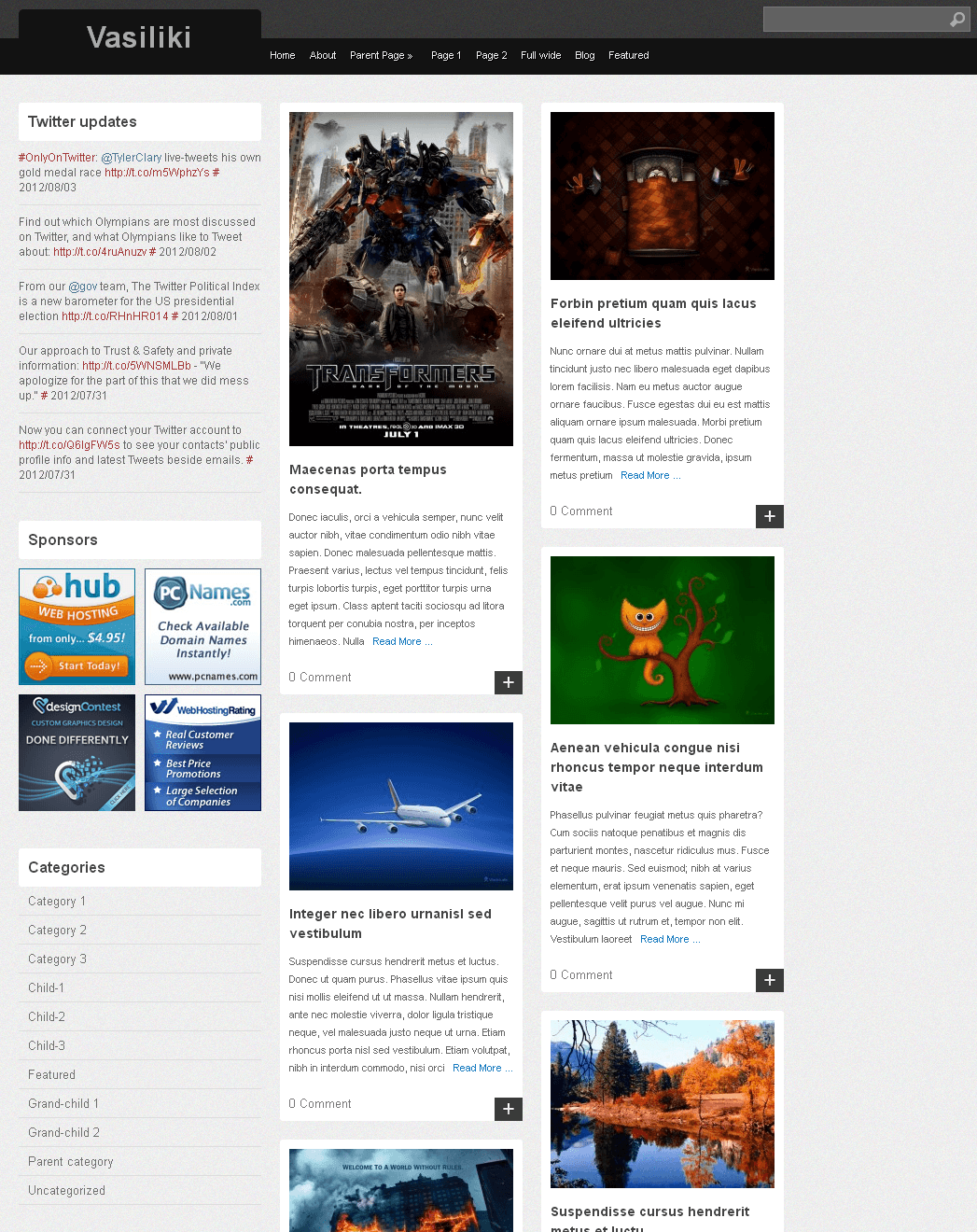This screenshot has width=977, height=1232.
Task: Open the http://t.co/m5WphzYs link
Action: (157, 173)
